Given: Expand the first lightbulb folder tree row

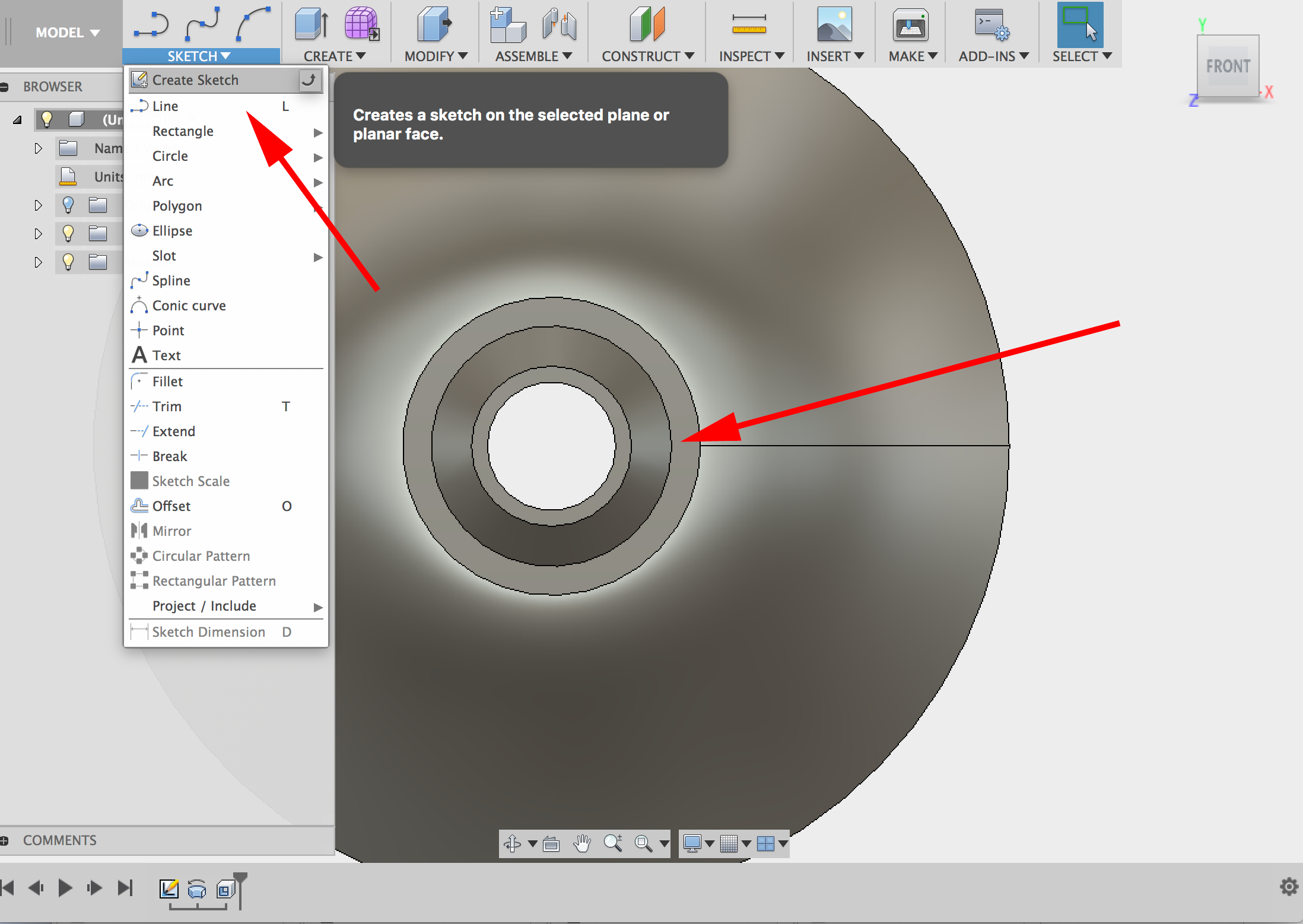Looking at the screenshot, I should click(38, 205).
